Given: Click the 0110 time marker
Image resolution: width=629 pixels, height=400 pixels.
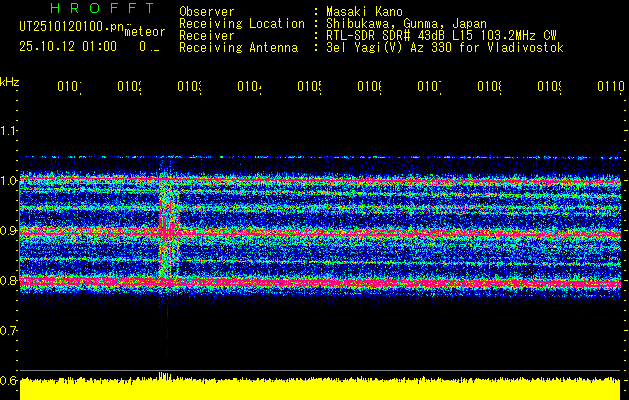Looking at the screenshot, I should point(609,88).
